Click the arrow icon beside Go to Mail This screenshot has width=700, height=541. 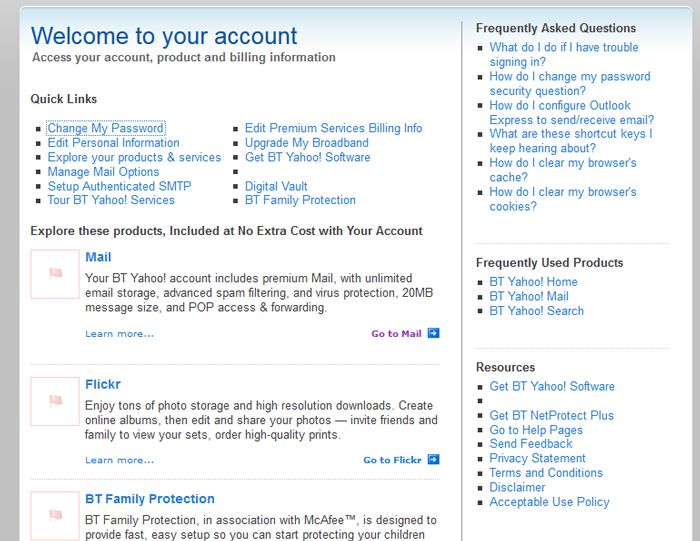coord(433,334)
